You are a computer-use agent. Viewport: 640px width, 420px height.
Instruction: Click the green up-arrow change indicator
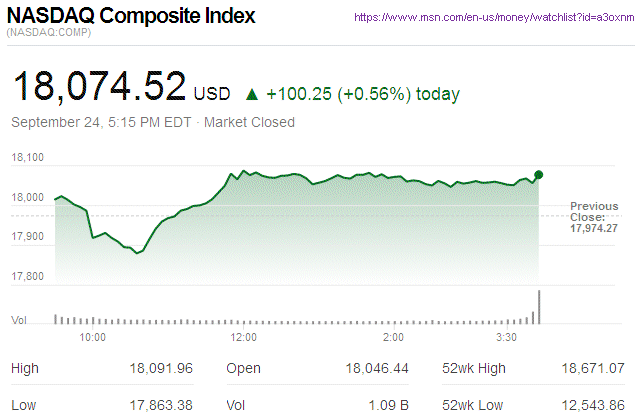pos(252,95)
